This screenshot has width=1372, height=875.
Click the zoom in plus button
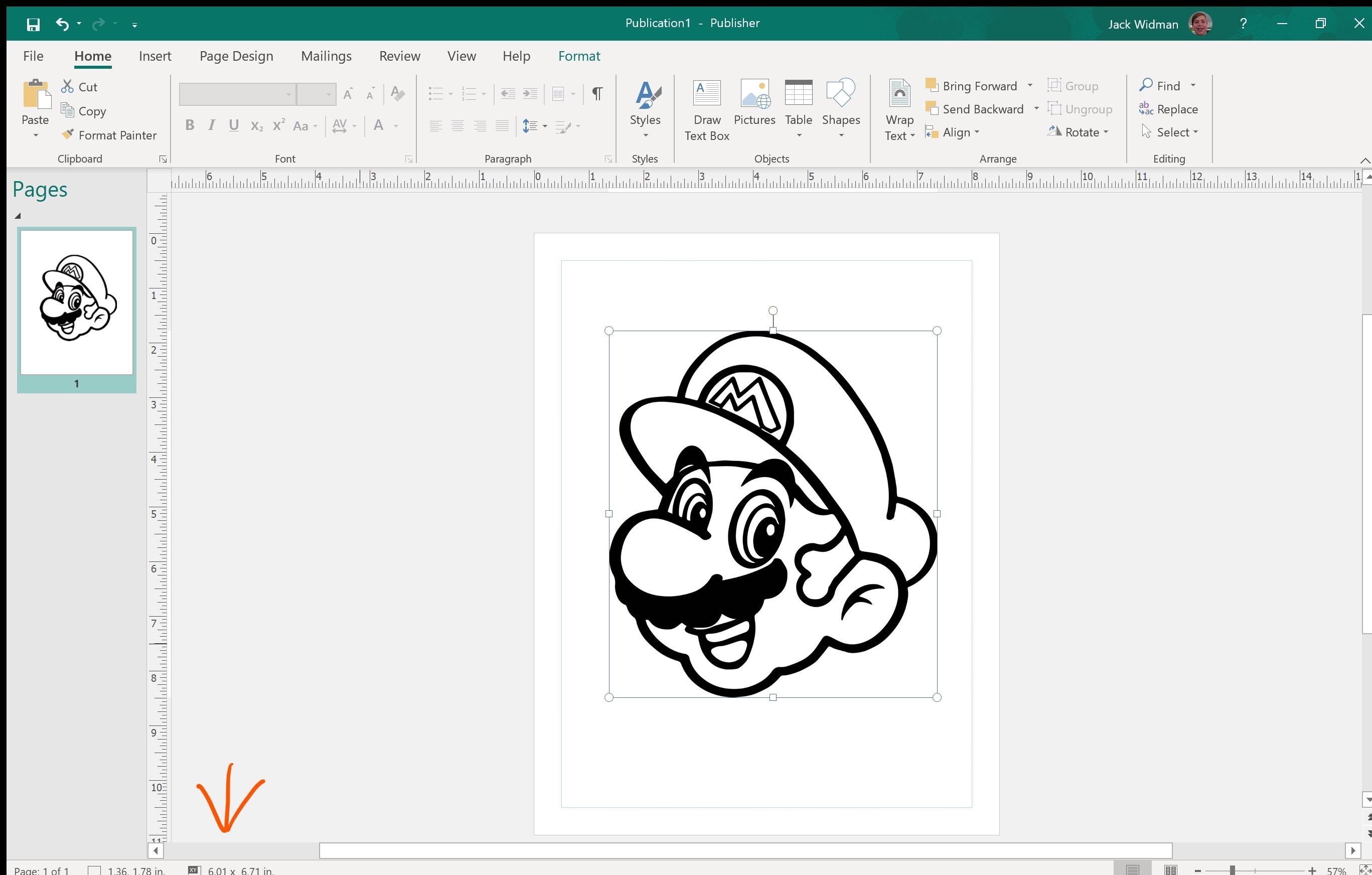pyautogui.click(x=1312, y=870)
